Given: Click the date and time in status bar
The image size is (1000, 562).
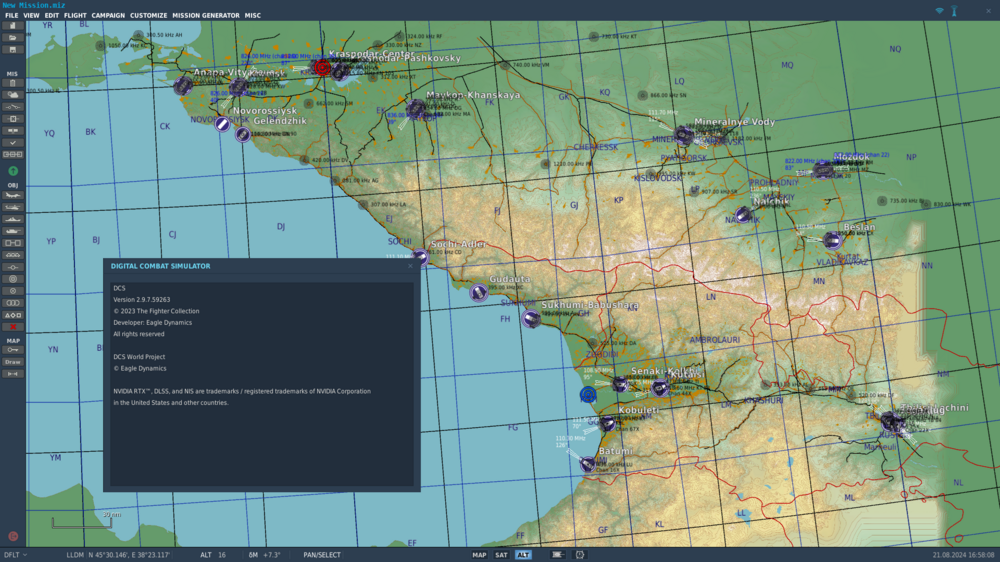Looking at the screenshot, I should (963, 555).
